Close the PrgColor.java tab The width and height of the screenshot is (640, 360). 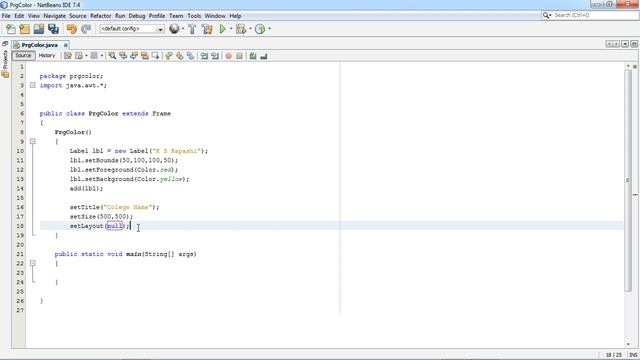click(x=65, y=45)
